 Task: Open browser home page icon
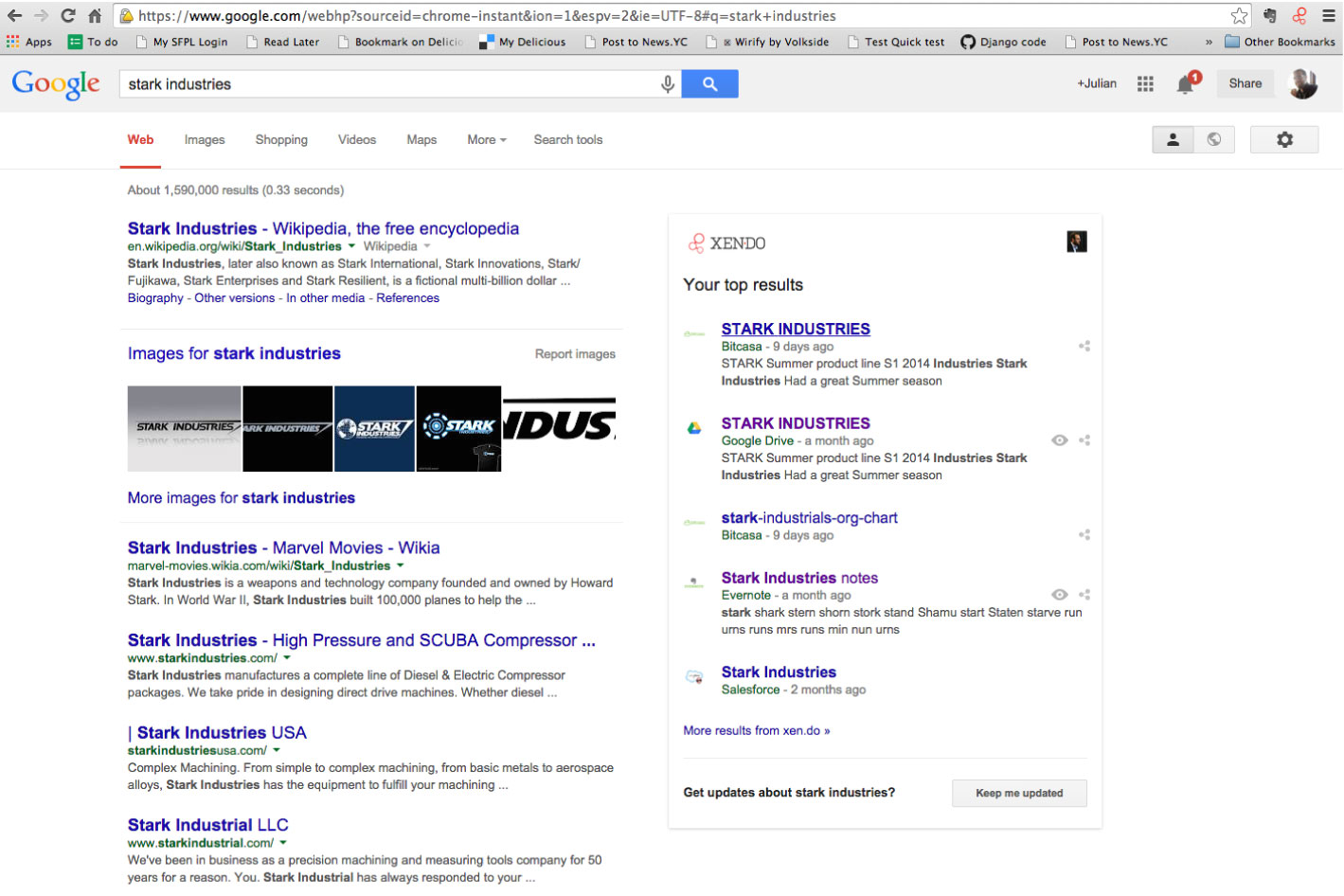tap(95, 15)
